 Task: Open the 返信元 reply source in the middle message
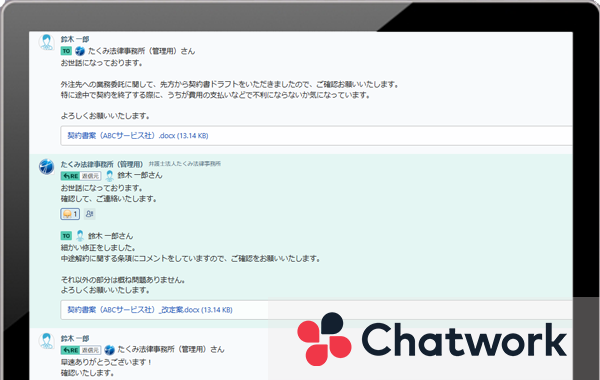coord(91,176)
